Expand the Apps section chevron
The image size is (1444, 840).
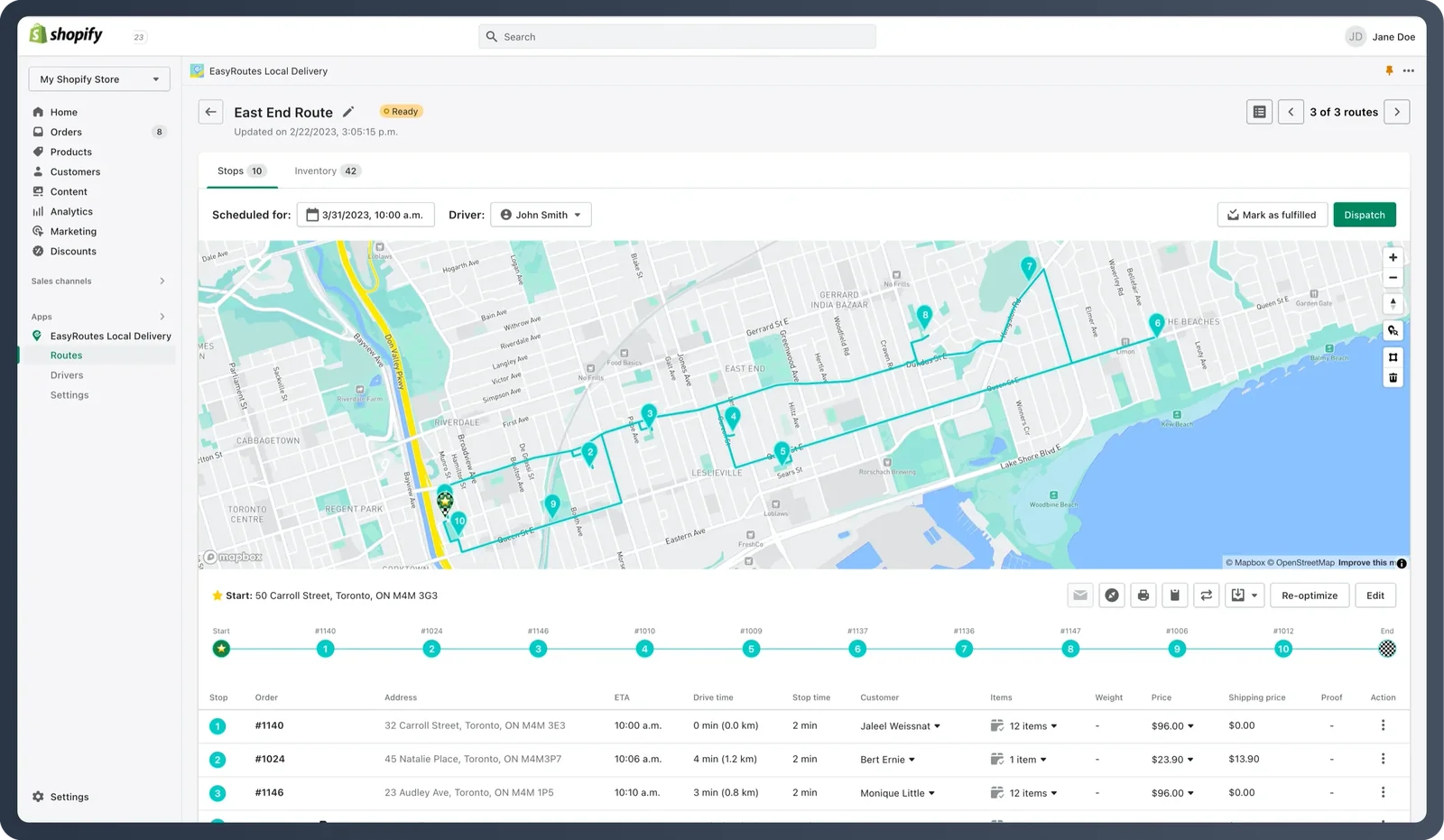162,317
